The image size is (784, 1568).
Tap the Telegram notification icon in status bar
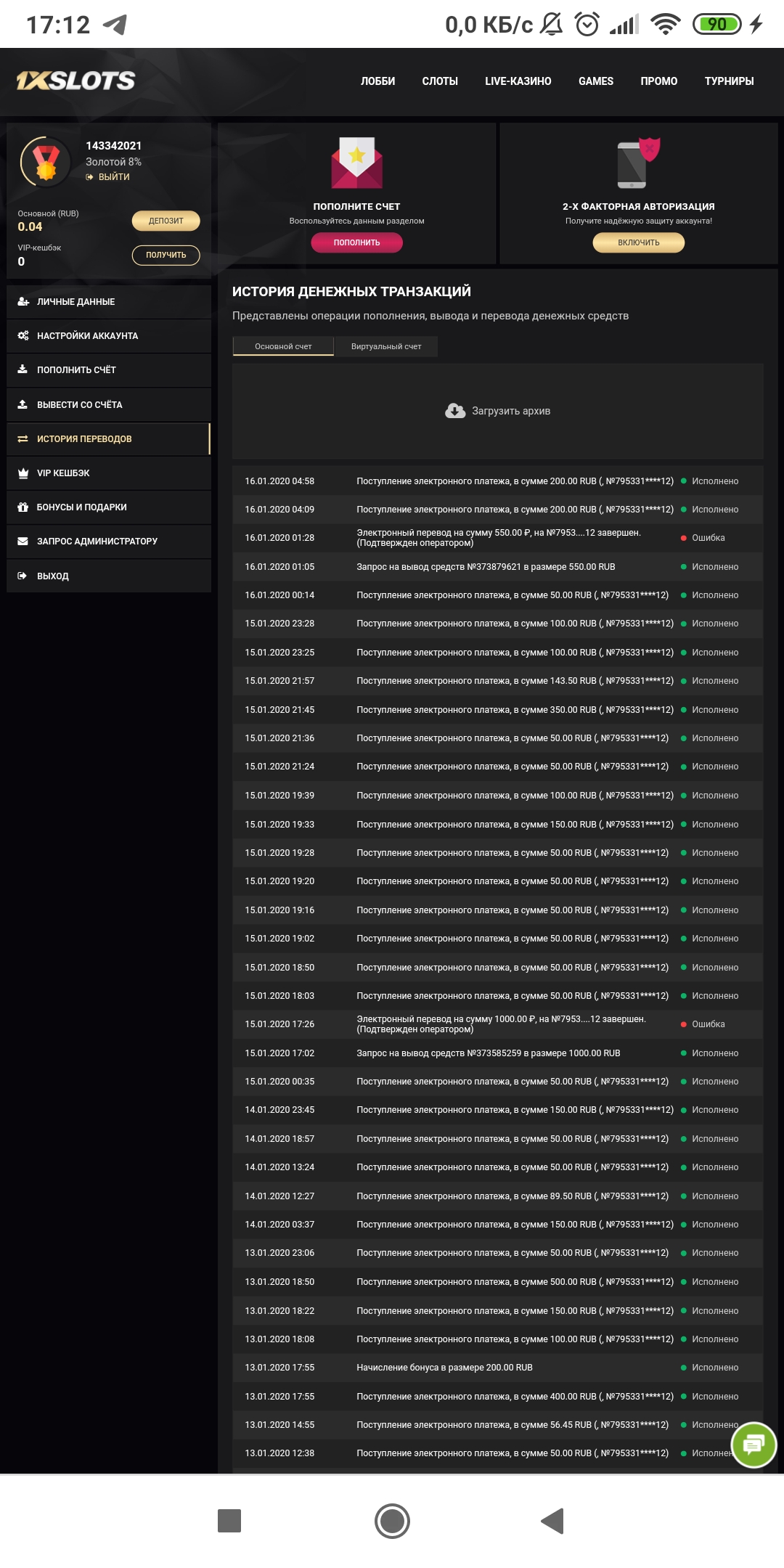click(115, 25)
